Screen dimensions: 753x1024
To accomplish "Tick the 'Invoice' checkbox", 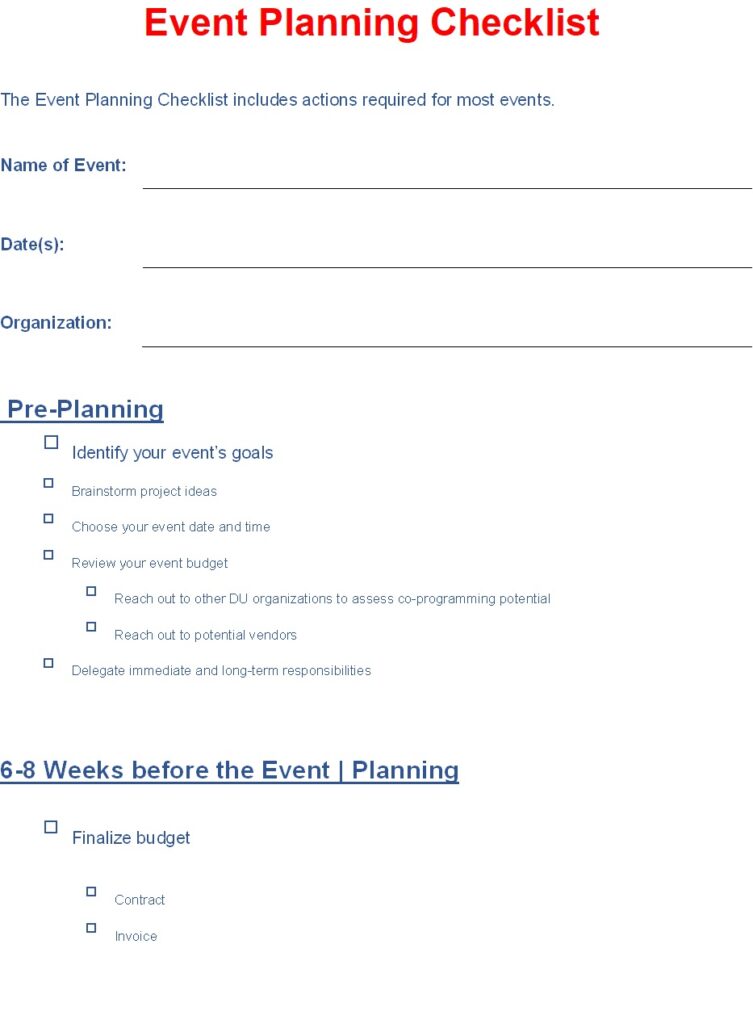I will 91,928.
